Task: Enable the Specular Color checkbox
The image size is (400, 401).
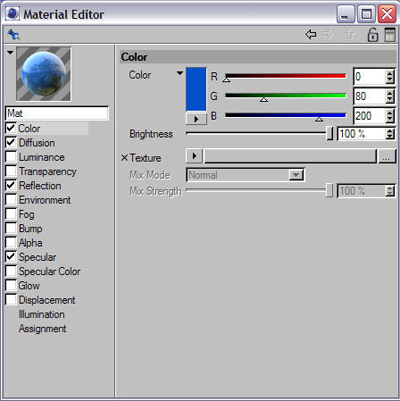Action: click(x=11, y=271)
